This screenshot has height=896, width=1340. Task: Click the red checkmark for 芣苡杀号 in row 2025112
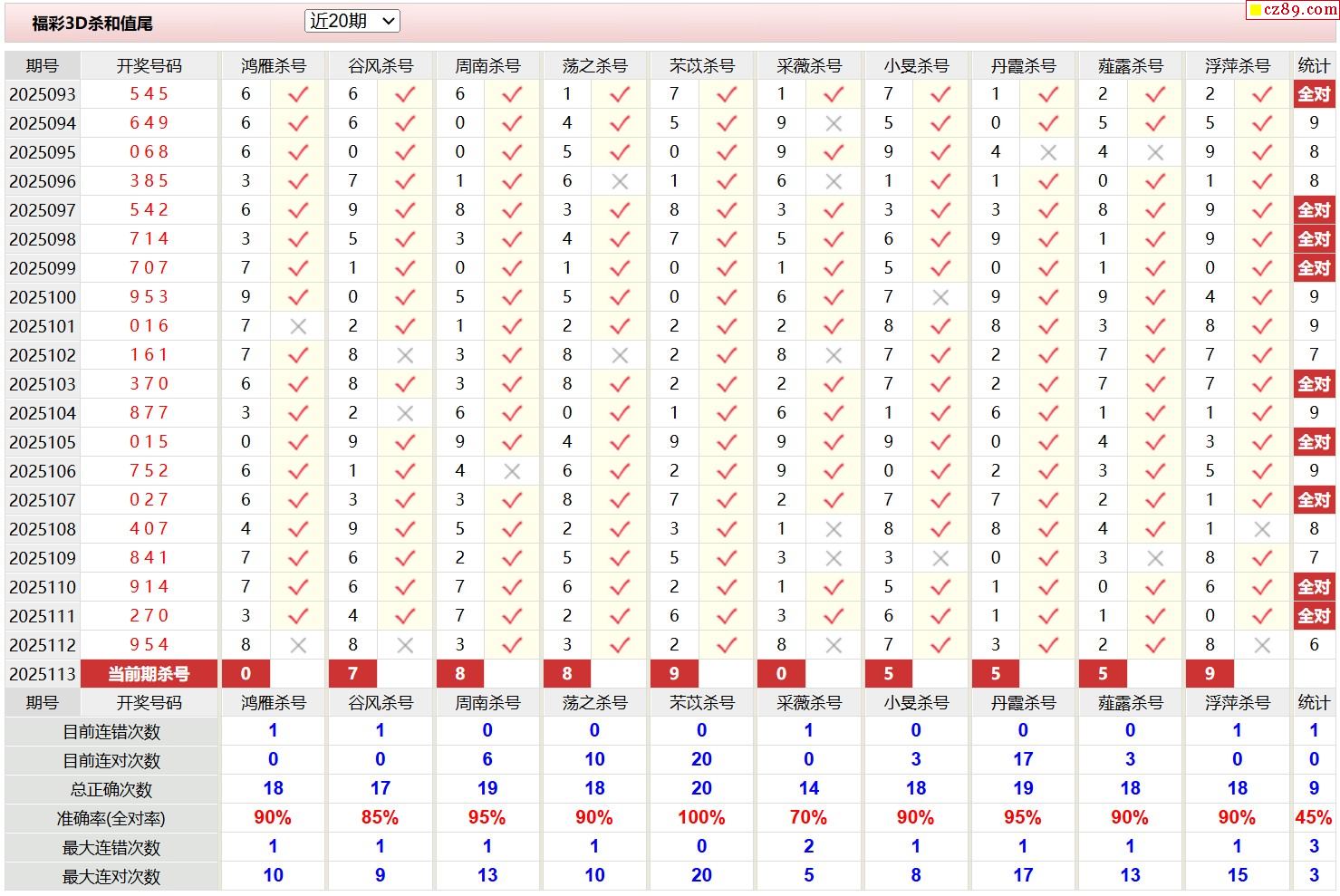pyautogui.click(x=727, y=645)
